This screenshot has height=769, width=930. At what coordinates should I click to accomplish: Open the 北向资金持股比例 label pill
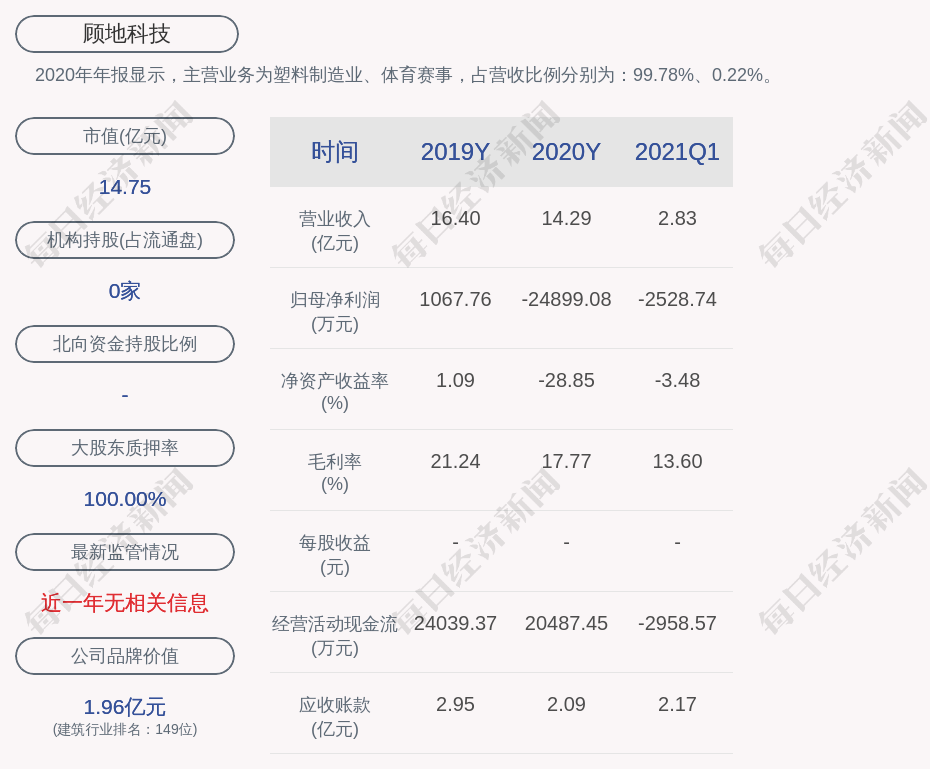point(125,344)
